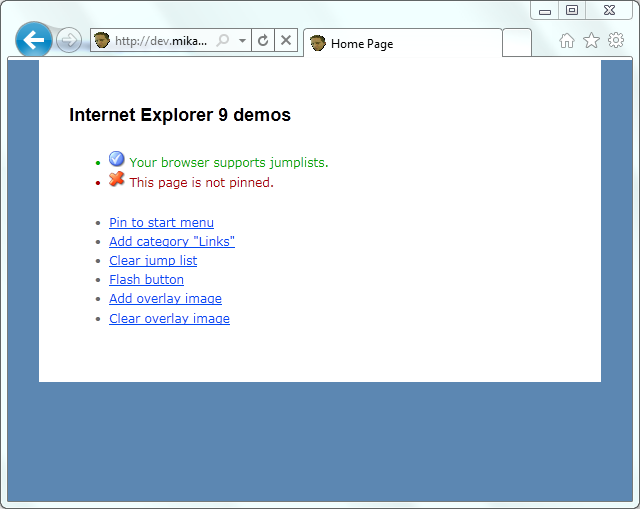
Task: Select the Home Page tab
Action: click(403, 43)
